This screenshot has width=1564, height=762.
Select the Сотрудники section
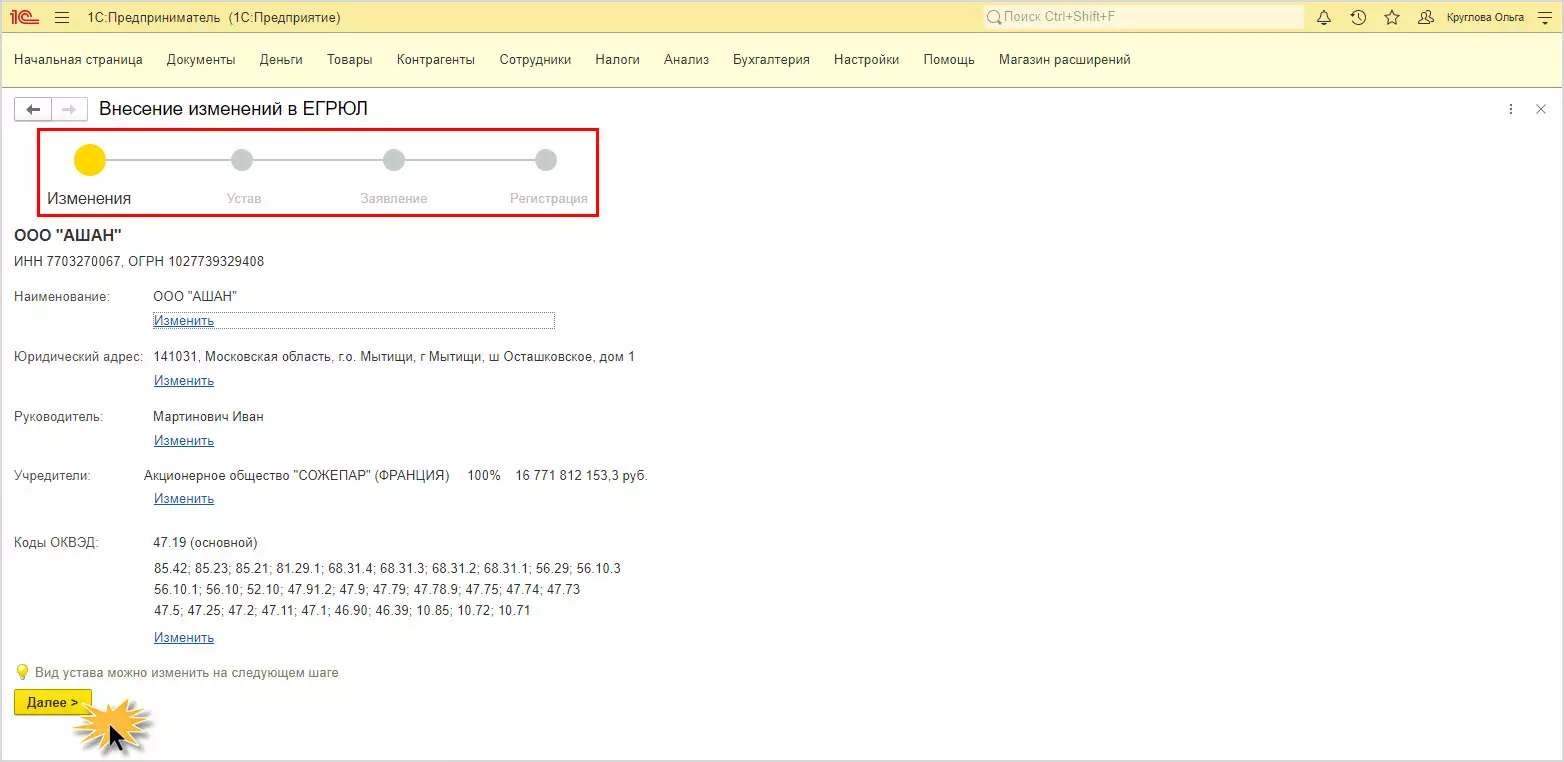pos(536,60)
